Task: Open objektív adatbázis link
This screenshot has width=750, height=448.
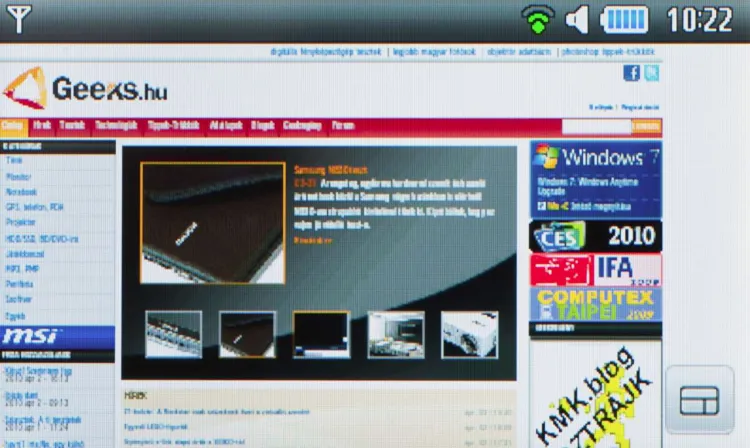Action: click(519, 52)
